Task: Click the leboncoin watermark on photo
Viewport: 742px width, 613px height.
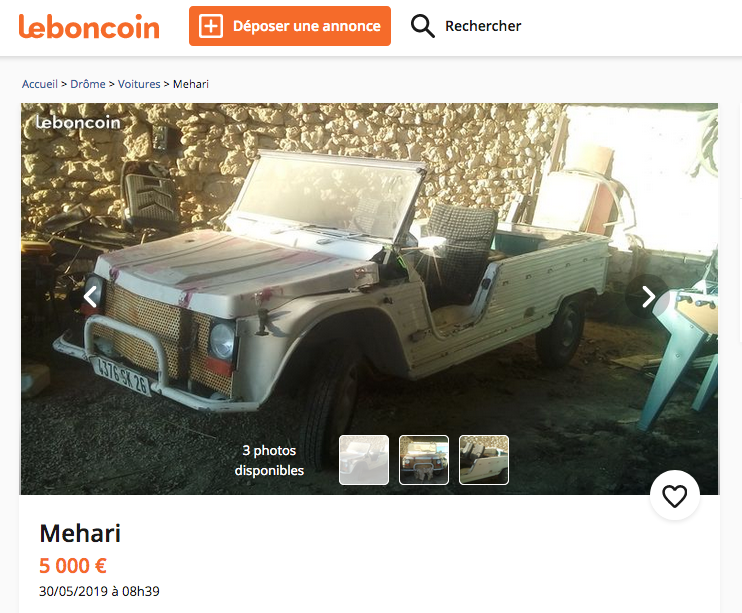Action: [x=78, y=123]
